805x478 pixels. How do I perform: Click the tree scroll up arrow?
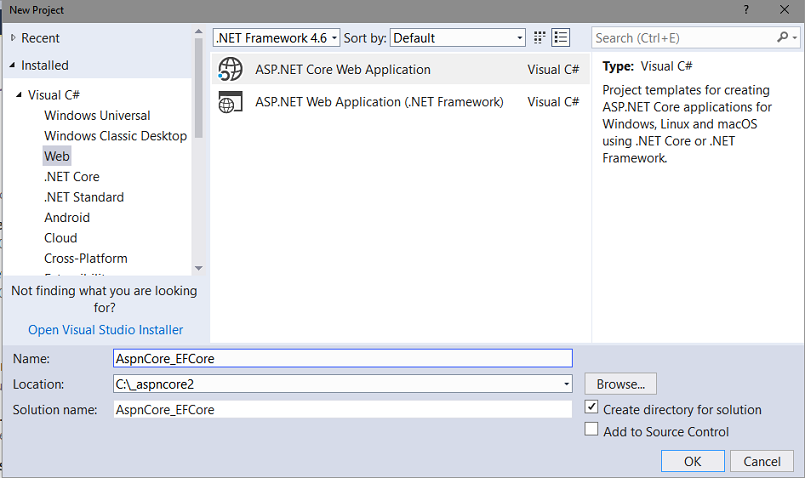(x=199, y=32)
